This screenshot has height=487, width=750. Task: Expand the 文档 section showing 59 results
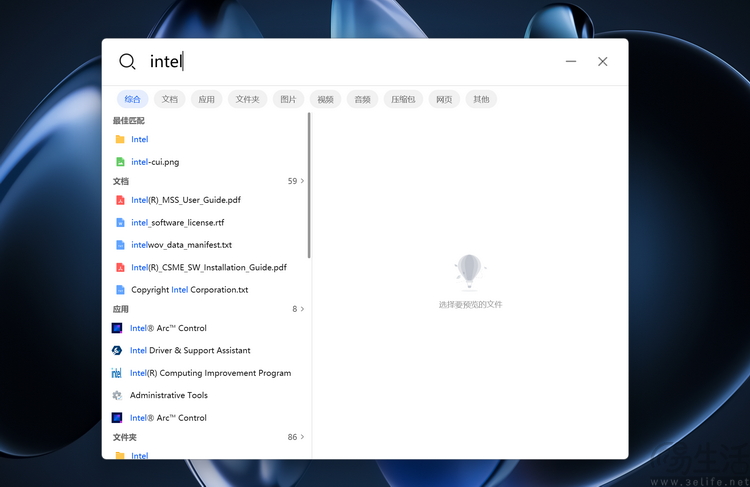296,181
